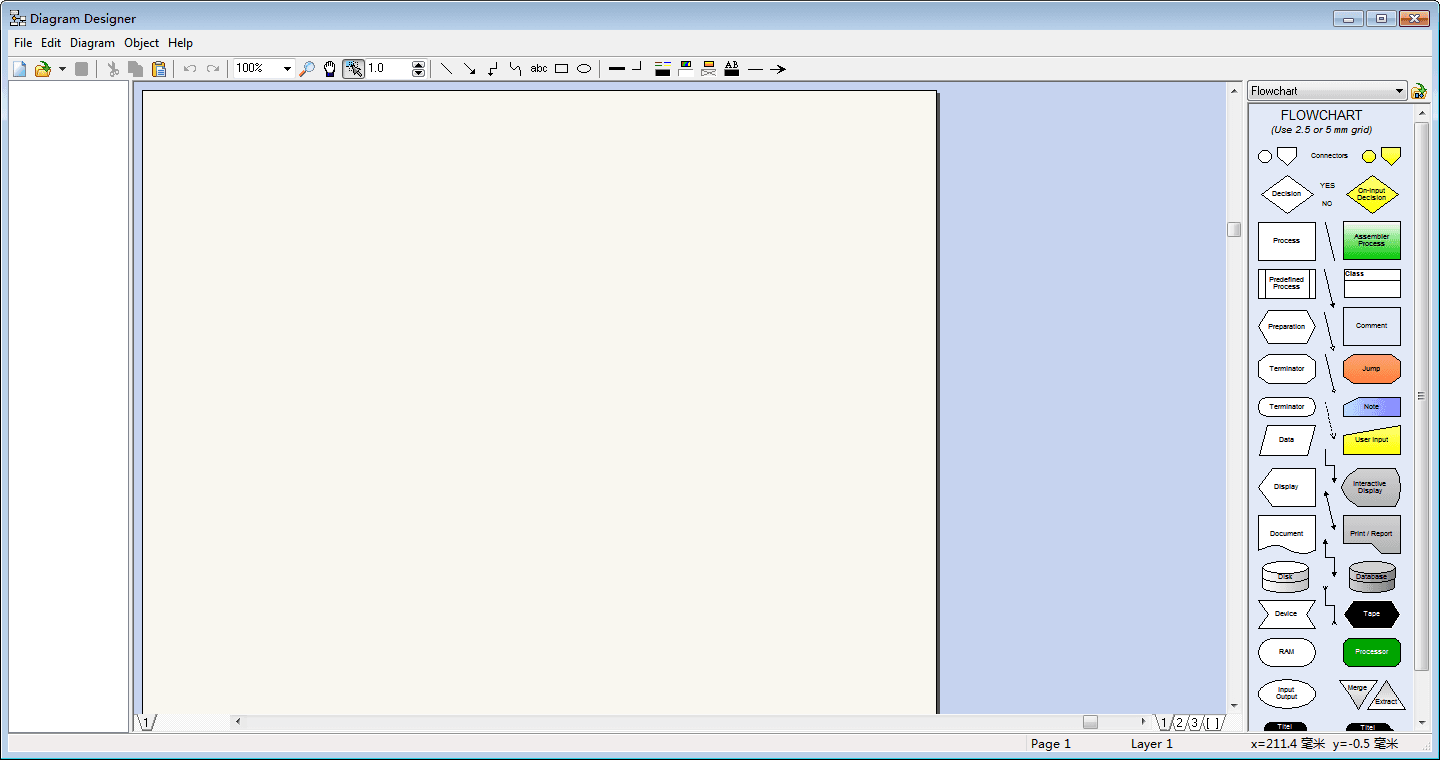
Task: Choose the rectangle shape tool
Action: point(561,69)
